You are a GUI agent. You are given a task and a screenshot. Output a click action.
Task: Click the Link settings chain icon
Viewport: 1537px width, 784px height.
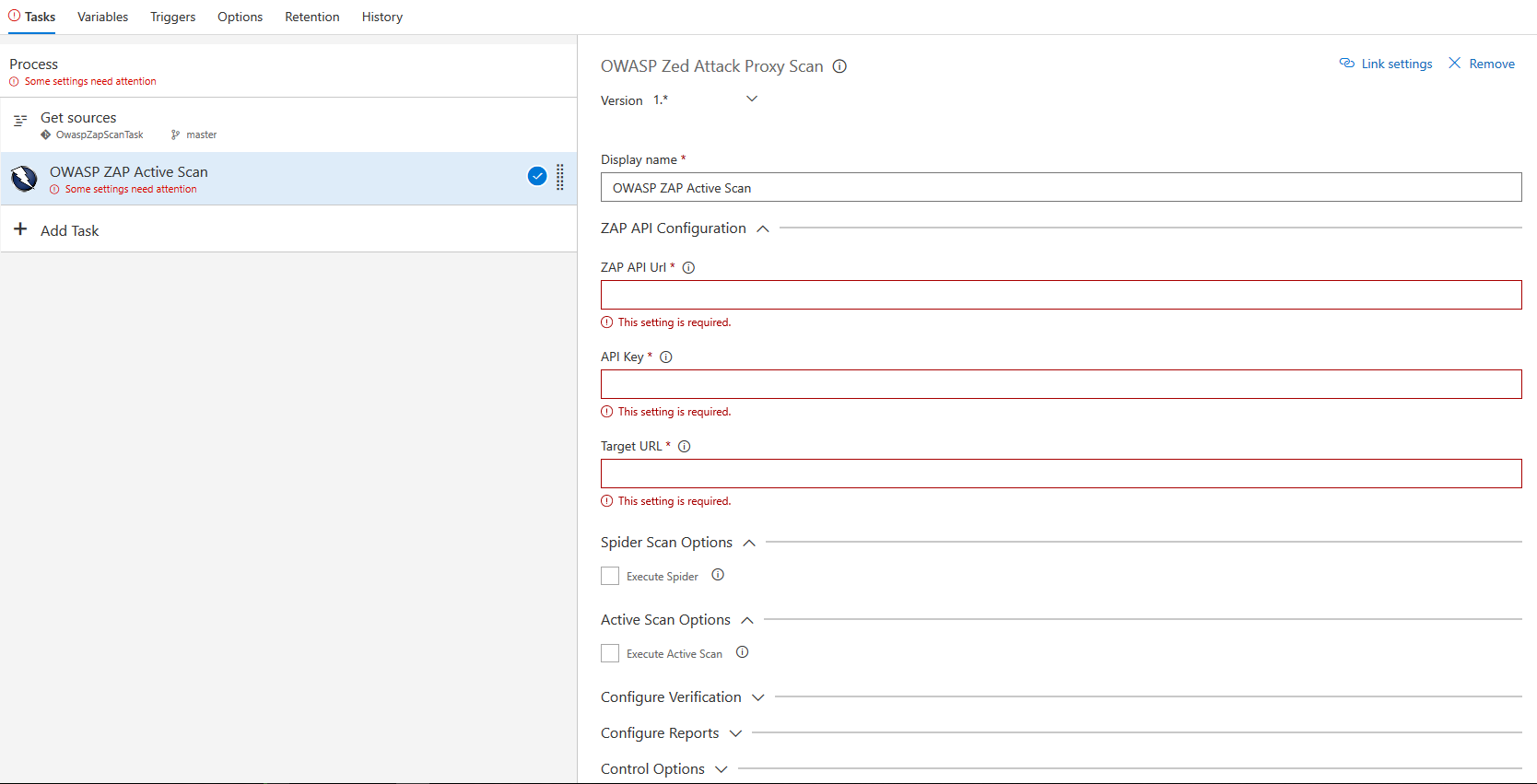[x=1346, y=63]
